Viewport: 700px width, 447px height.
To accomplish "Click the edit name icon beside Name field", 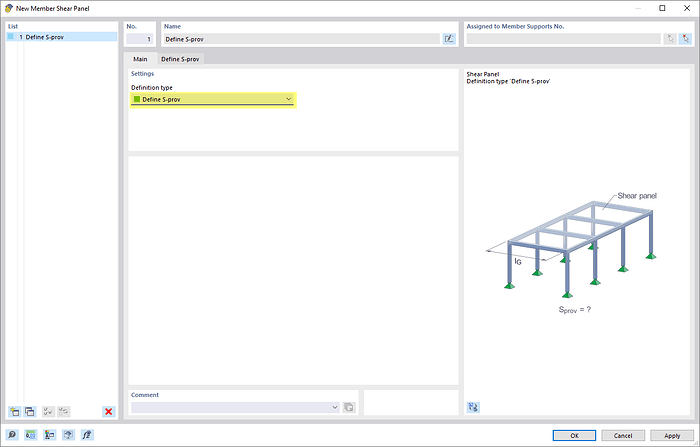I will tap(449, 39).
